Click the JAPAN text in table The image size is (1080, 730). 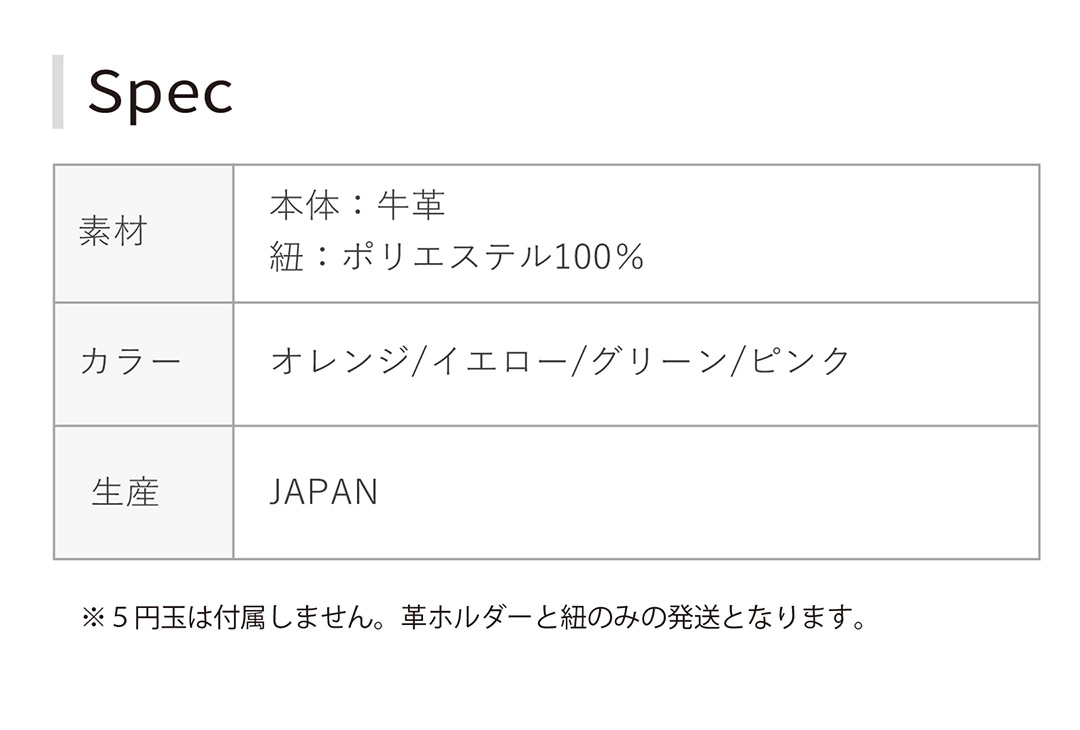tap(324, 493)
